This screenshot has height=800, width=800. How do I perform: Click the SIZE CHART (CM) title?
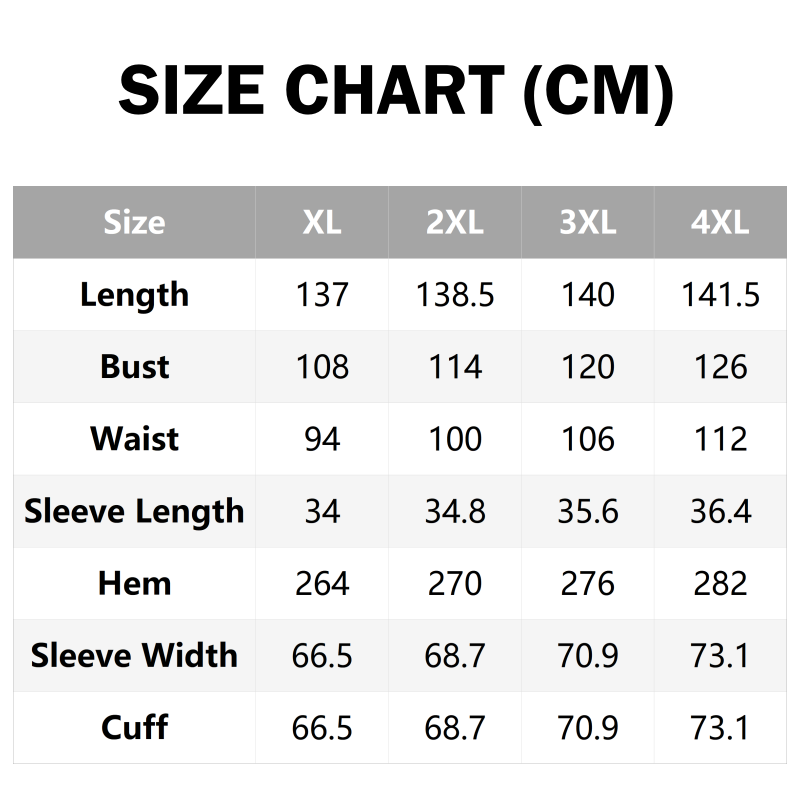point(397,91)
